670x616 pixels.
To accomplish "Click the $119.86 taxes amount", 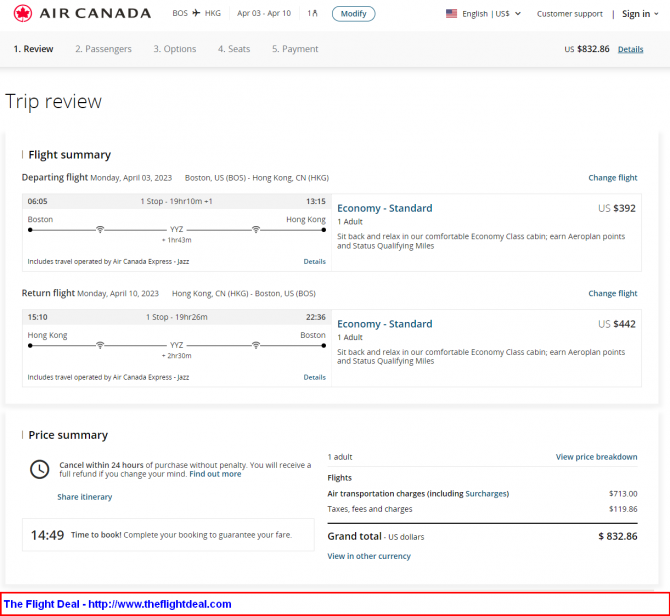I will click(623, 509).
